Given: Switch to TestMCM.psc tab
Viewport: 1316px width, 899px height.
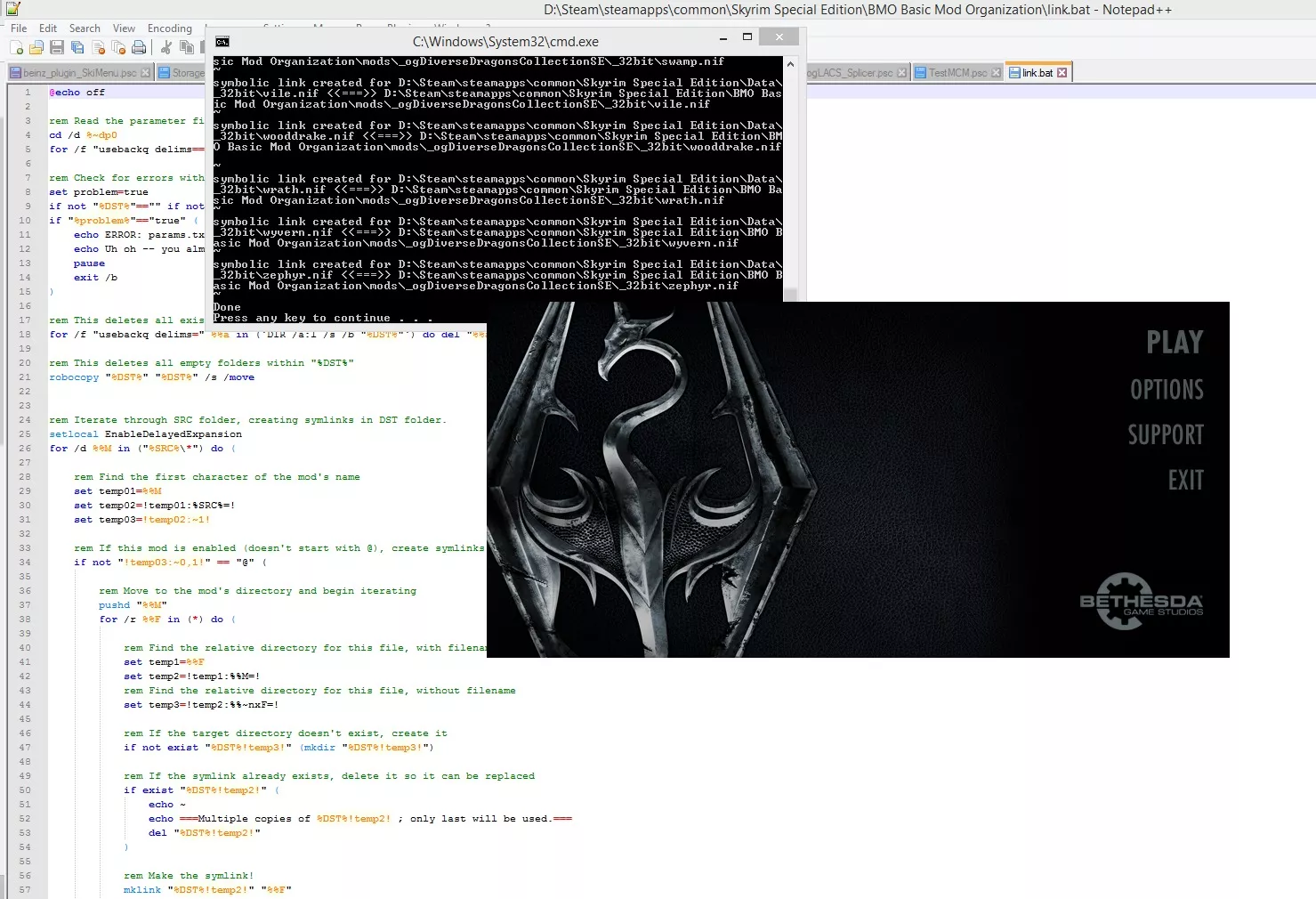Looking at the screenshot, I should [957, 73].
